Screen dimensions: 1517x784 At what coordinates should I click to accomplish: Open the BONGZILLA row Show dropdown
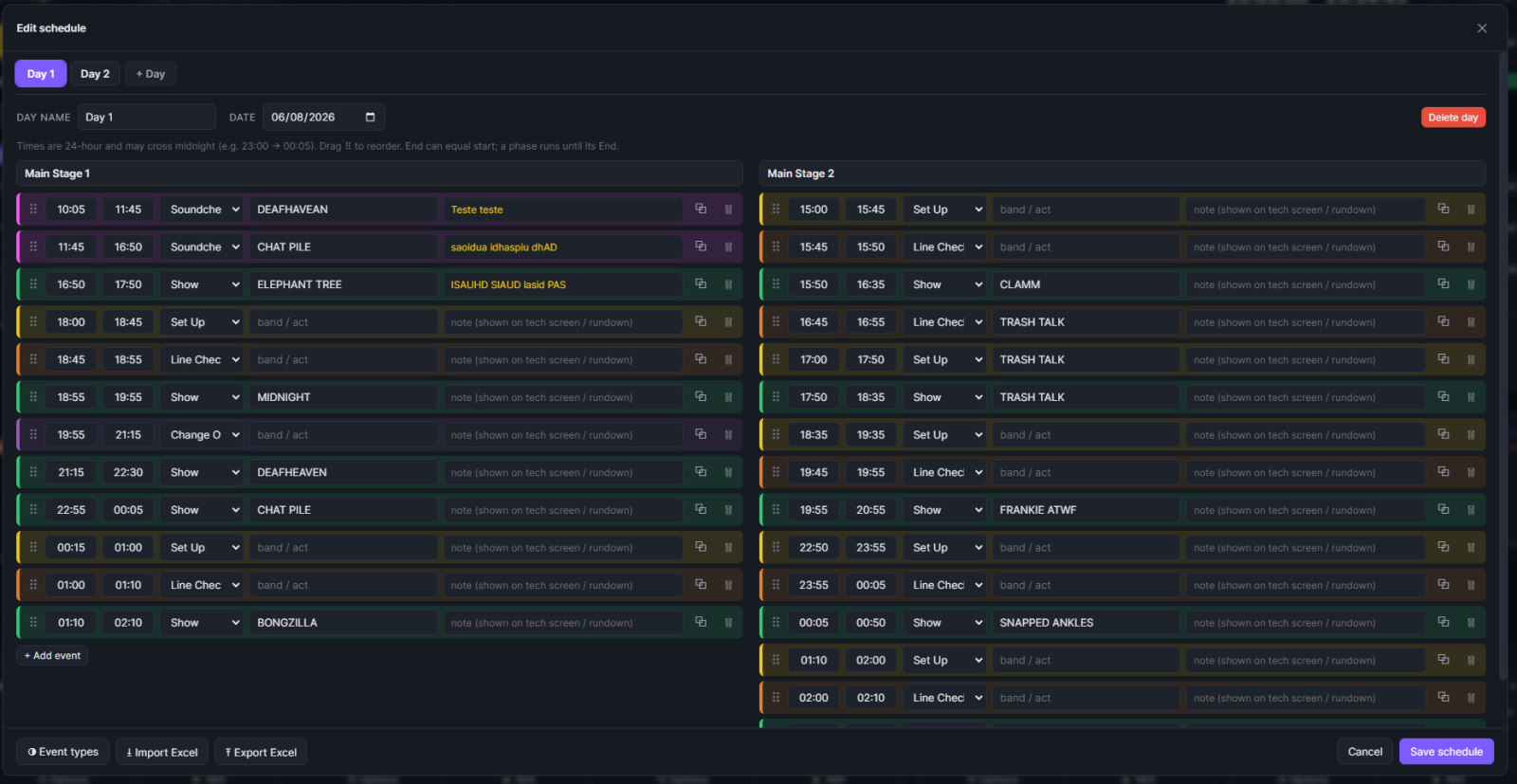(201, 623)
